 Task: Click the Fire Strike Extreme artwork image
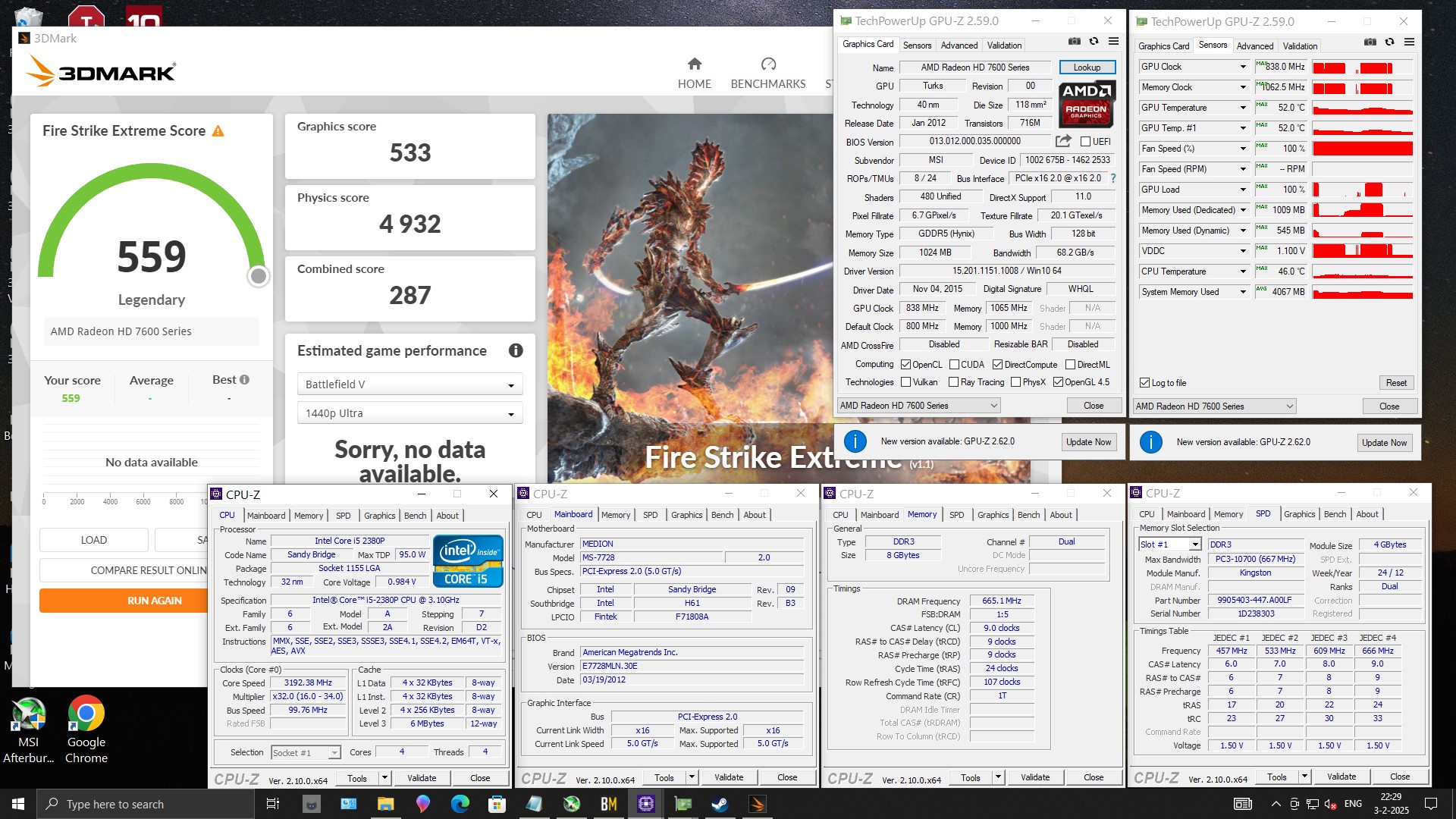[690, 298]
